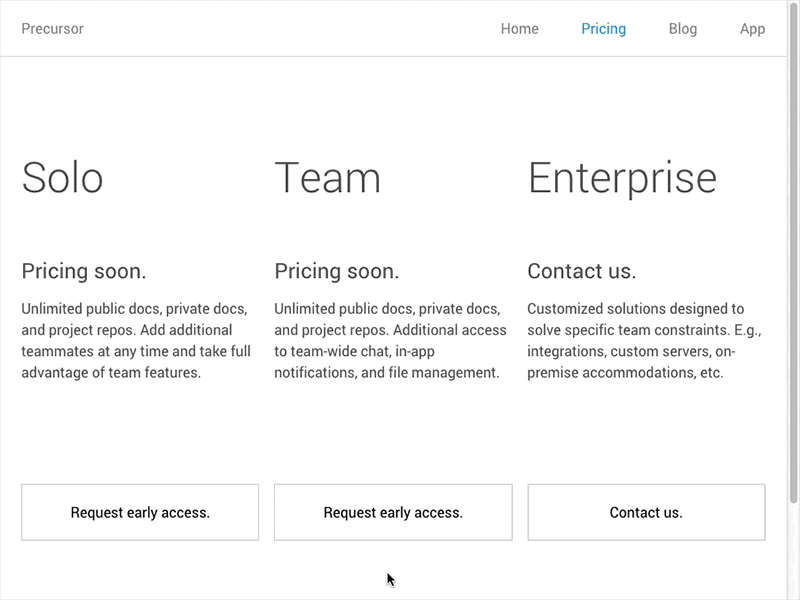
Task: Click the Solo plan description paragraph
Action: pos(136,341)
